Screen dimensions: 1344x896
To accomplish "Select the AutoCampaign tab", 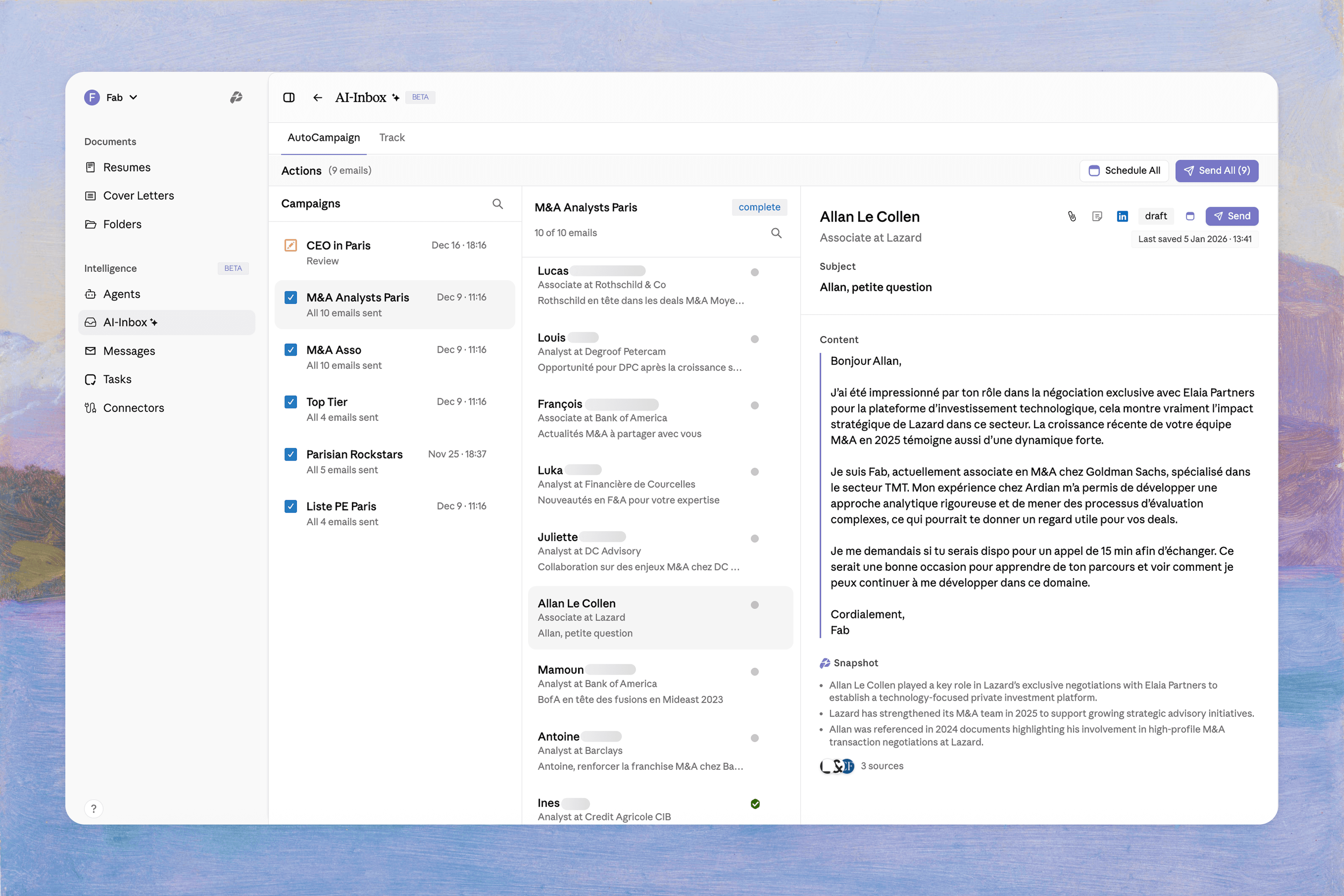I will click(x=323, y=137).
